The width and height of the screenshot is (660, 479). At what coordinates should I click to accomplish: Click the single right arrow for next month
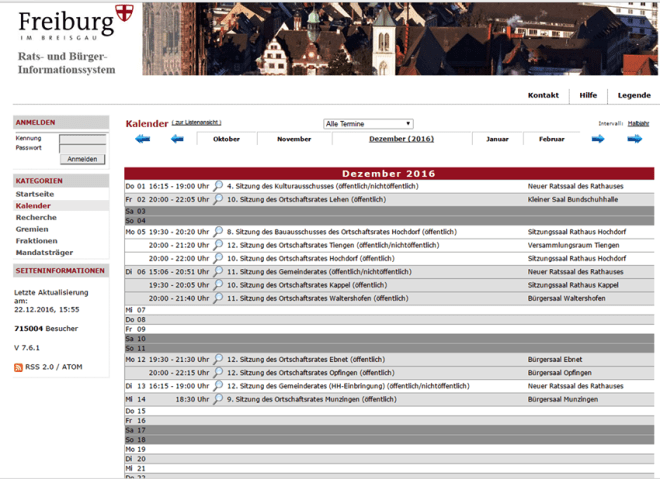(598, 139)
